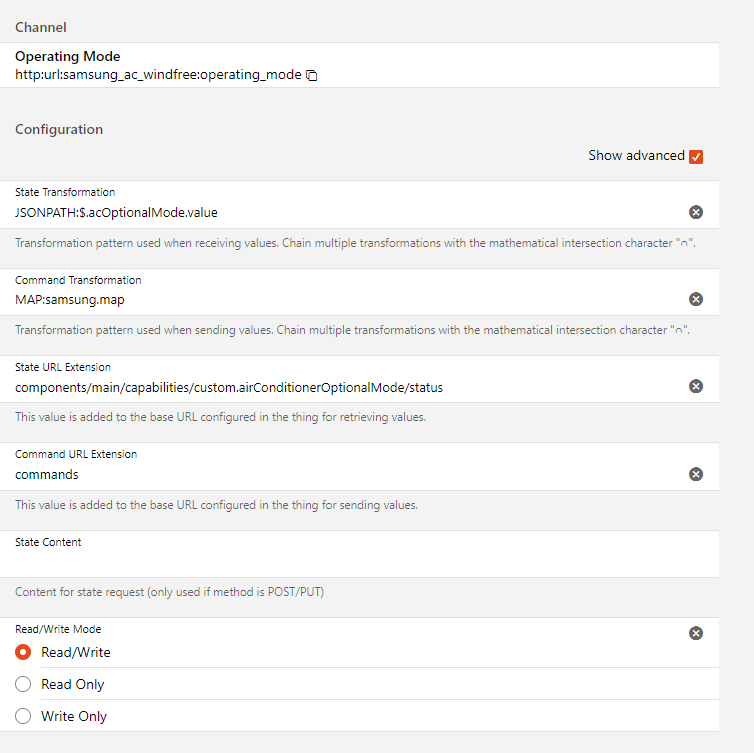The width and height of the screenshot is (754, 753).
Task: Copy the operating_mode channel UID
Action: click(312, 75)
